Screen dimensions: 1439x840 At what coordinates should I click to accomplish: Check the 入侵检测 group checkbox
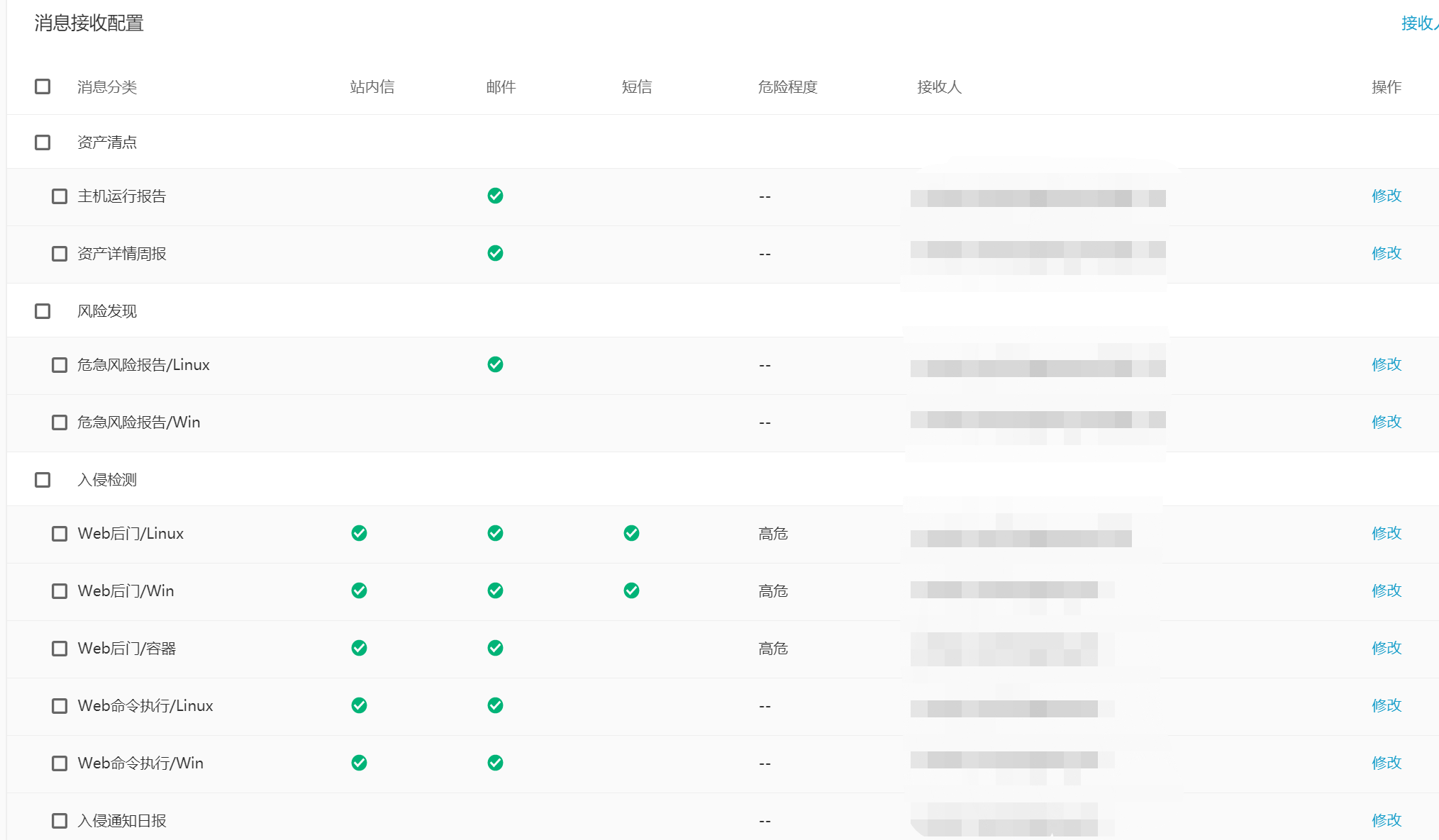tap(43, 480)
